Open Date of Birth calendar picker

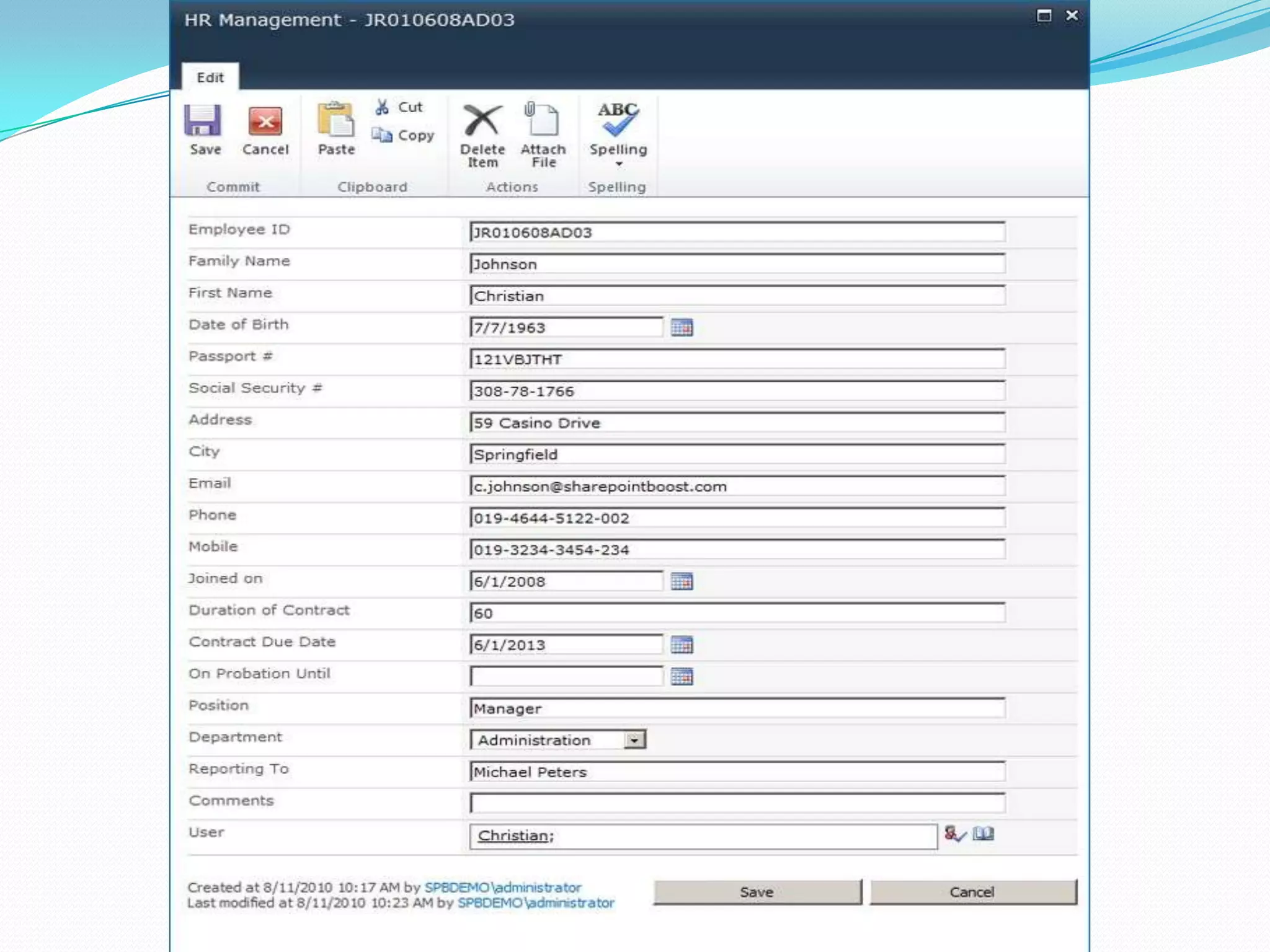pyautogui.click(x=682, y=327)
